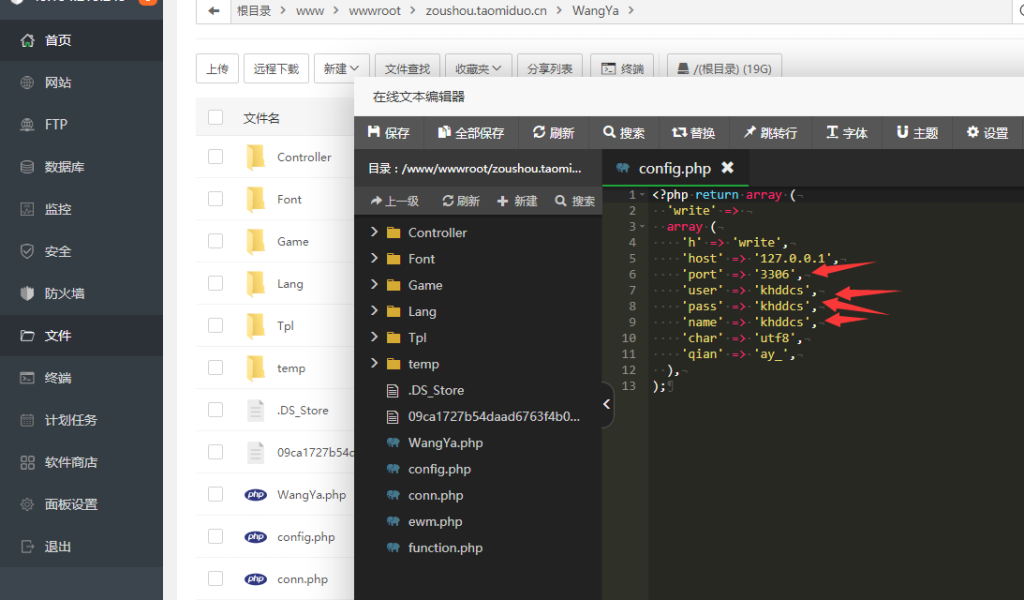
Task: Open the 收藏夹 favorites dropdown
Action: click(x=477, y=66)
